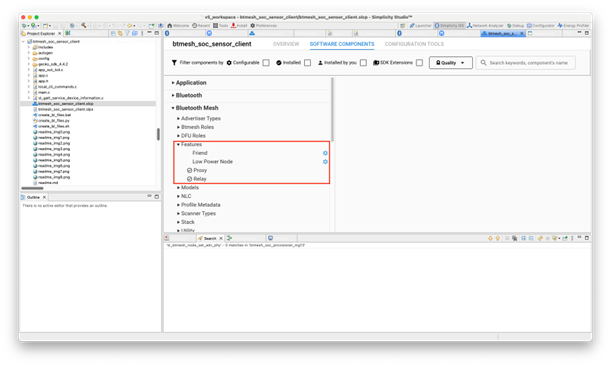
Task: Switch to the Energy Profiler perspective
Action: [573, 26]
